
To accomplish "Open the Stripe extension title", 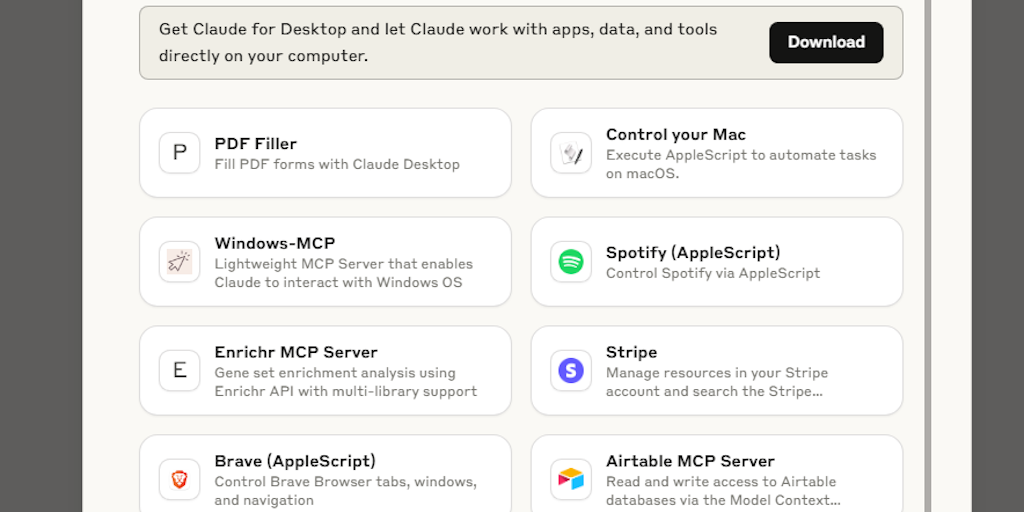I will pyautogui.click(x=631, y=352).
